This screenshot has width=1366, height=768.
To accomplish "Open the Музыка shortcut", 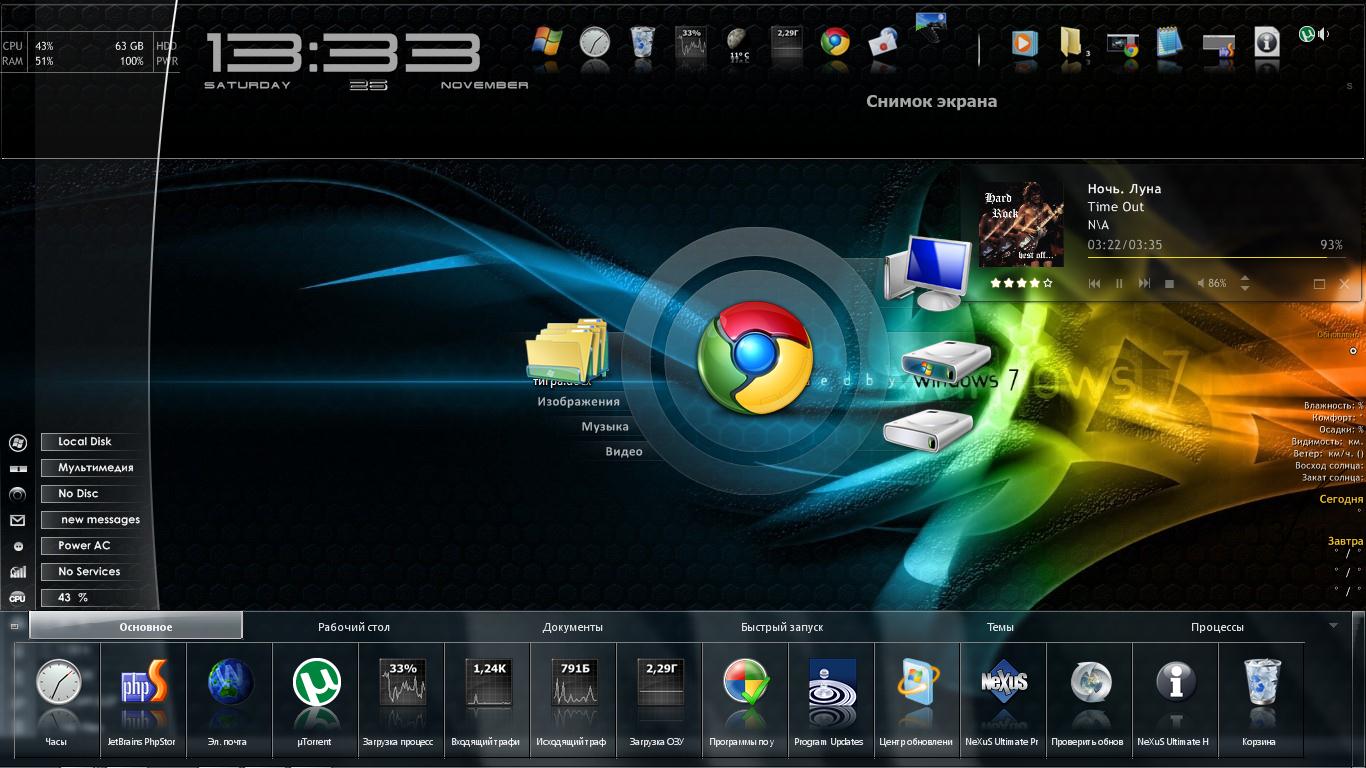I will pos(605,427).
